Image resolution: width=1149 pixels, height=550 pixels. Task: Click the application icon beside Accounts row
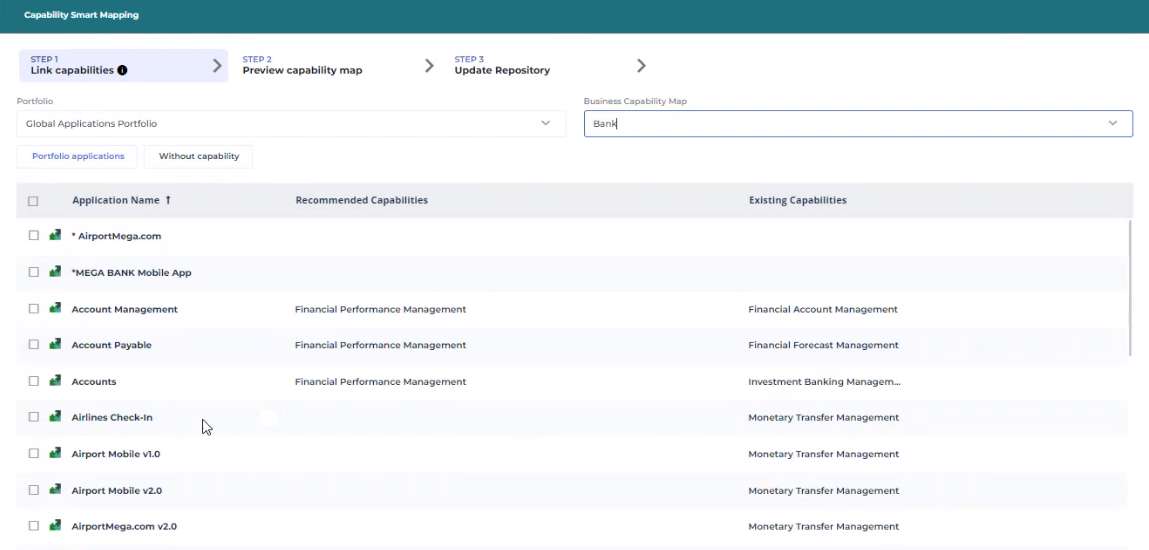click(55, 381)
